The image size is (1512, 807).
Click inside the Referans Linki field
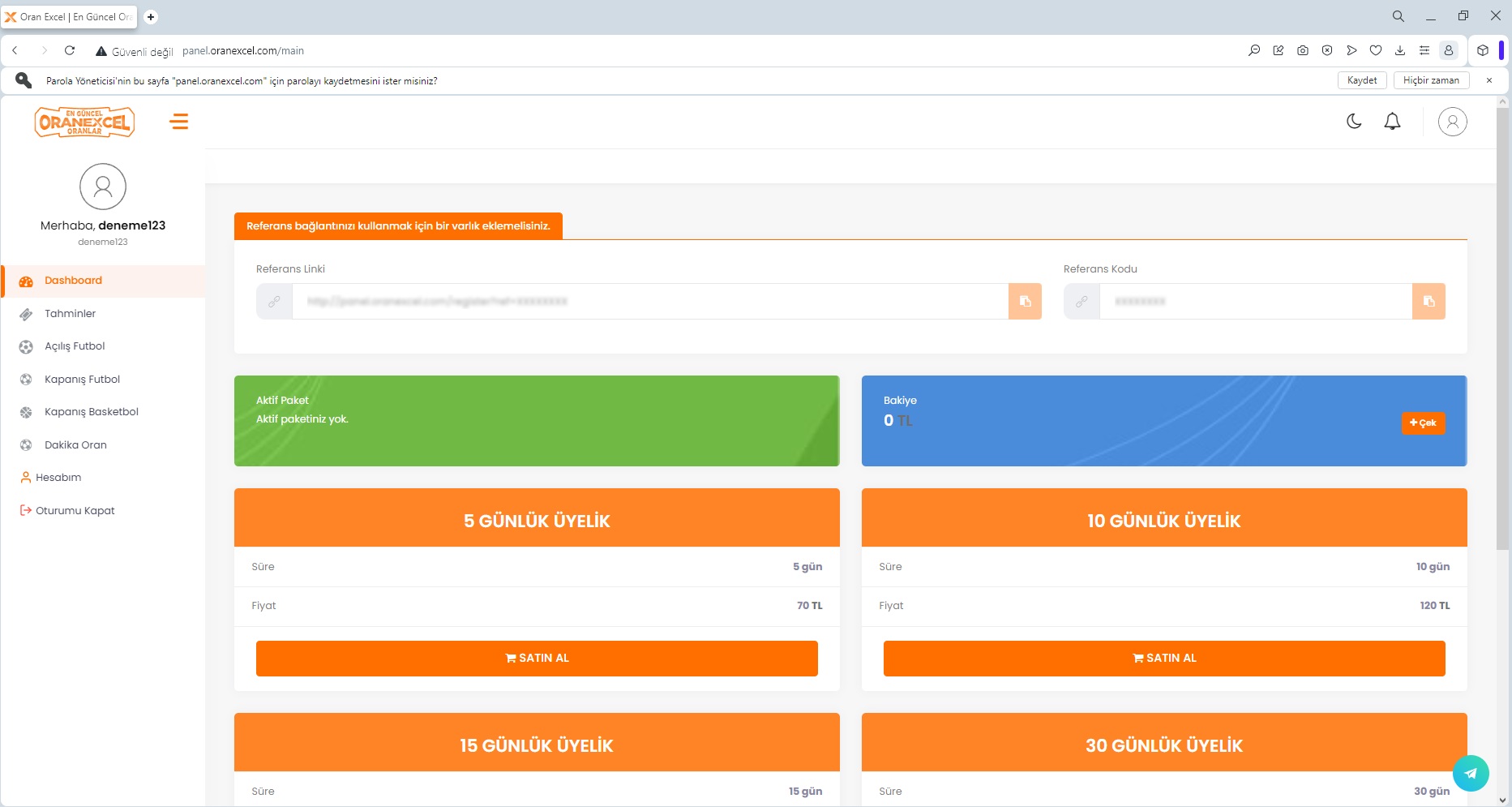tap(649, 302)
